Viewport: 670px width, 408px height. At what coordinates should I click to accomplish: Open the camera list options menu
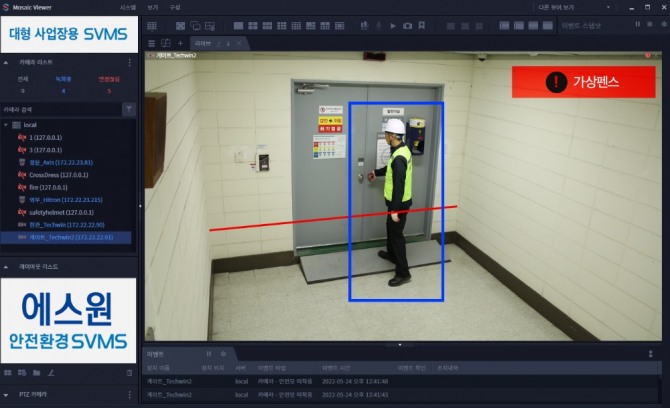[129, 62]
